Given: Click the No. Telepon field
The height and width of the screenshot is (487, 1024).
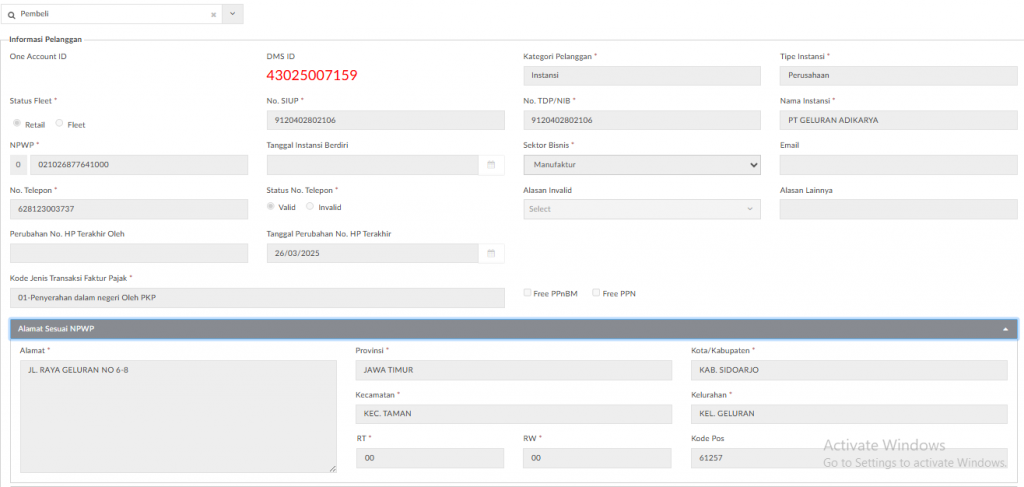Looking at the screenshot, I should pos(128,209).
